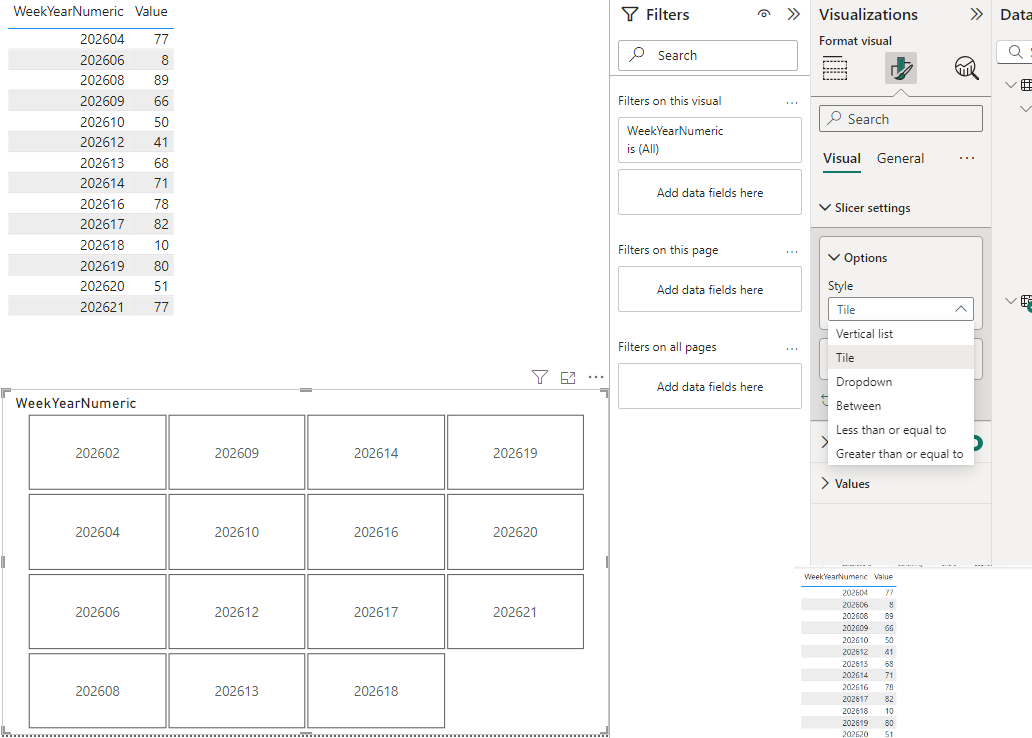Select slicer tile 202614
The height and width of the screenshot is (738, 1032).
tap(376, 452)
